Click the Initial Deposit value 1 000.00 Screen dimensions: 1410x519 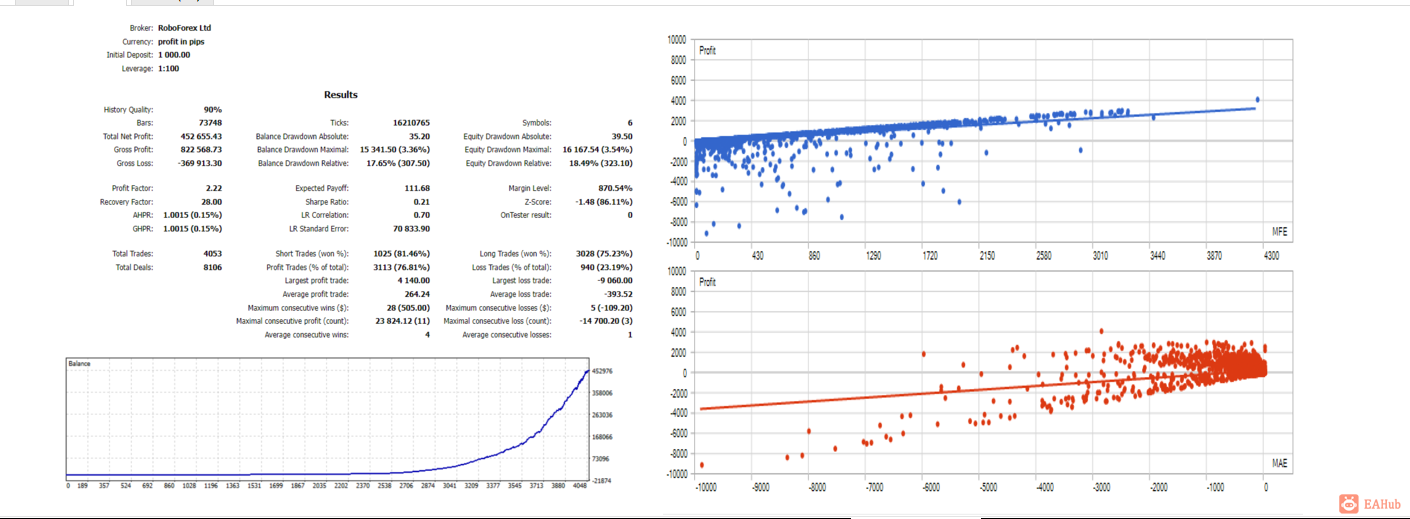pos(174,55)
